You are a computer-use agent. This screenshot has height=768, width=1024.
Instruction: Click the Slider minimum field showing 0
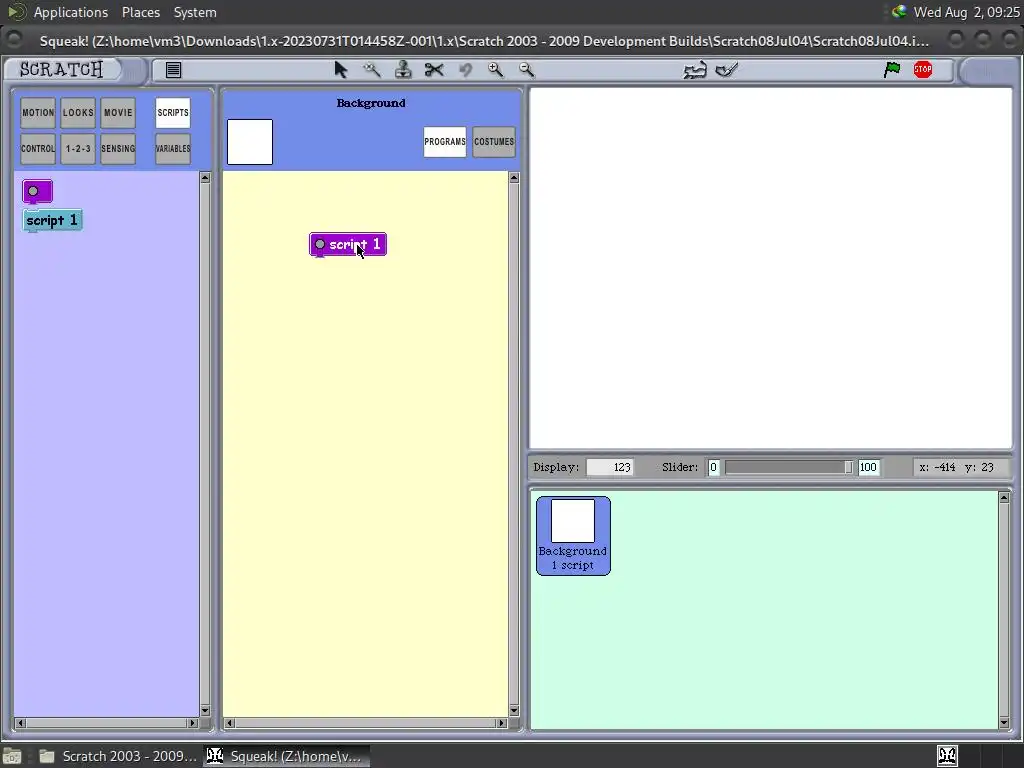click(x=714, y=467)
